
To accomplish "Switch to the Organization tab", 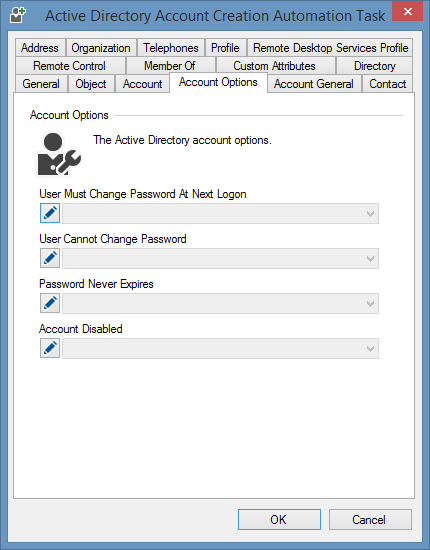I will click(101, 48).
